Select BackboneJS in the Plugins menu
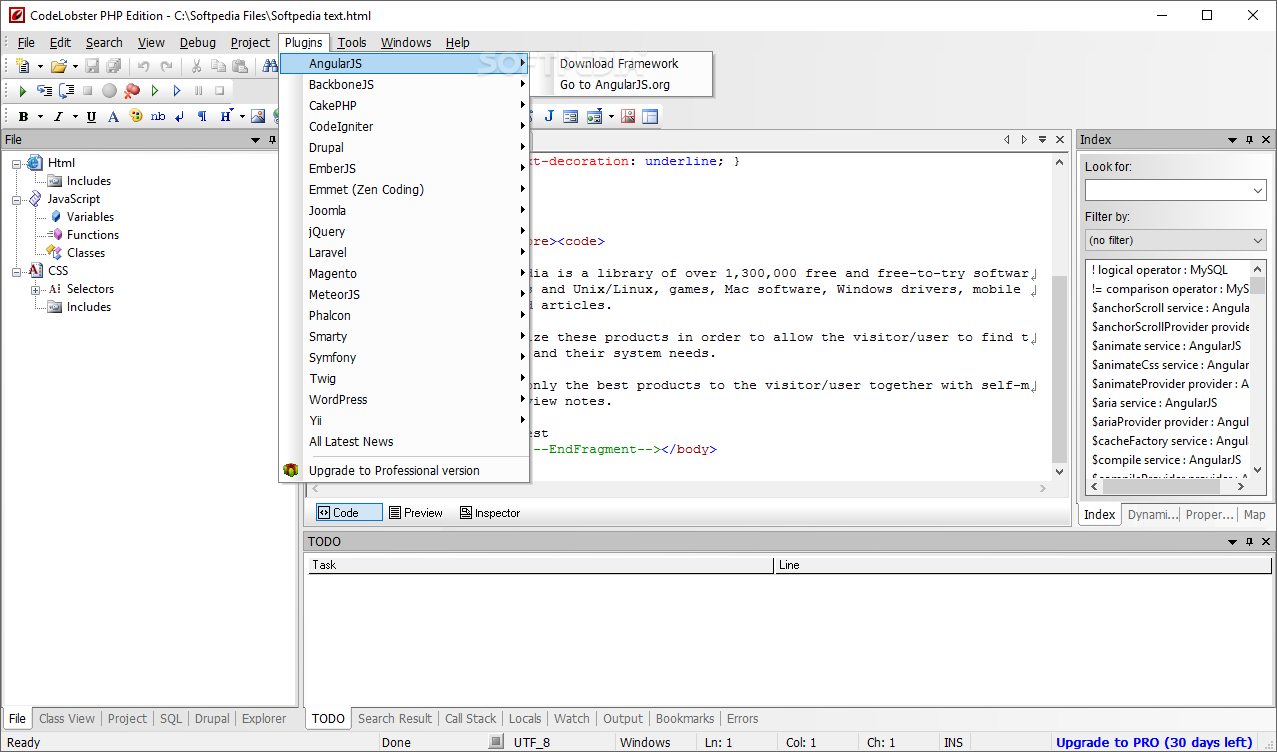Image resolution: width=1277 pixels, height=752 pixels. tap(405, 85)
